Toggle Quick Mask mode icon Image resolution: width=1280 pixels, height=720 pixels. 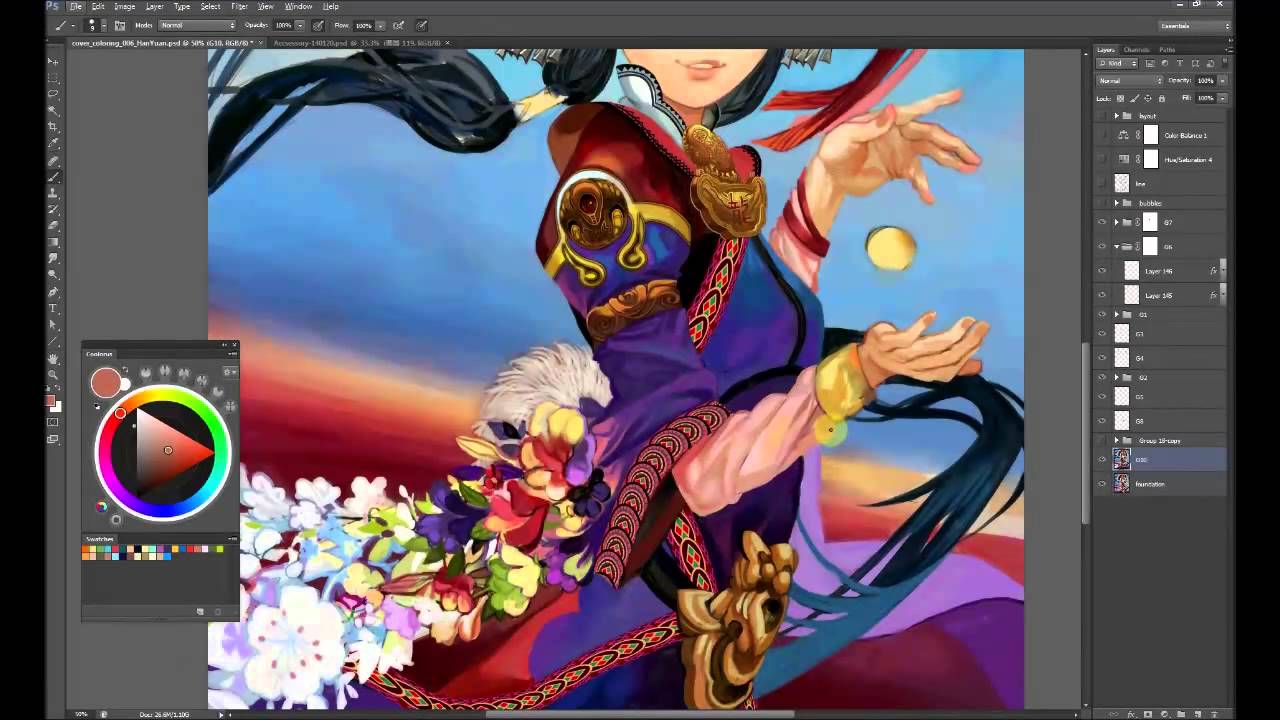(x=53, y=422)
